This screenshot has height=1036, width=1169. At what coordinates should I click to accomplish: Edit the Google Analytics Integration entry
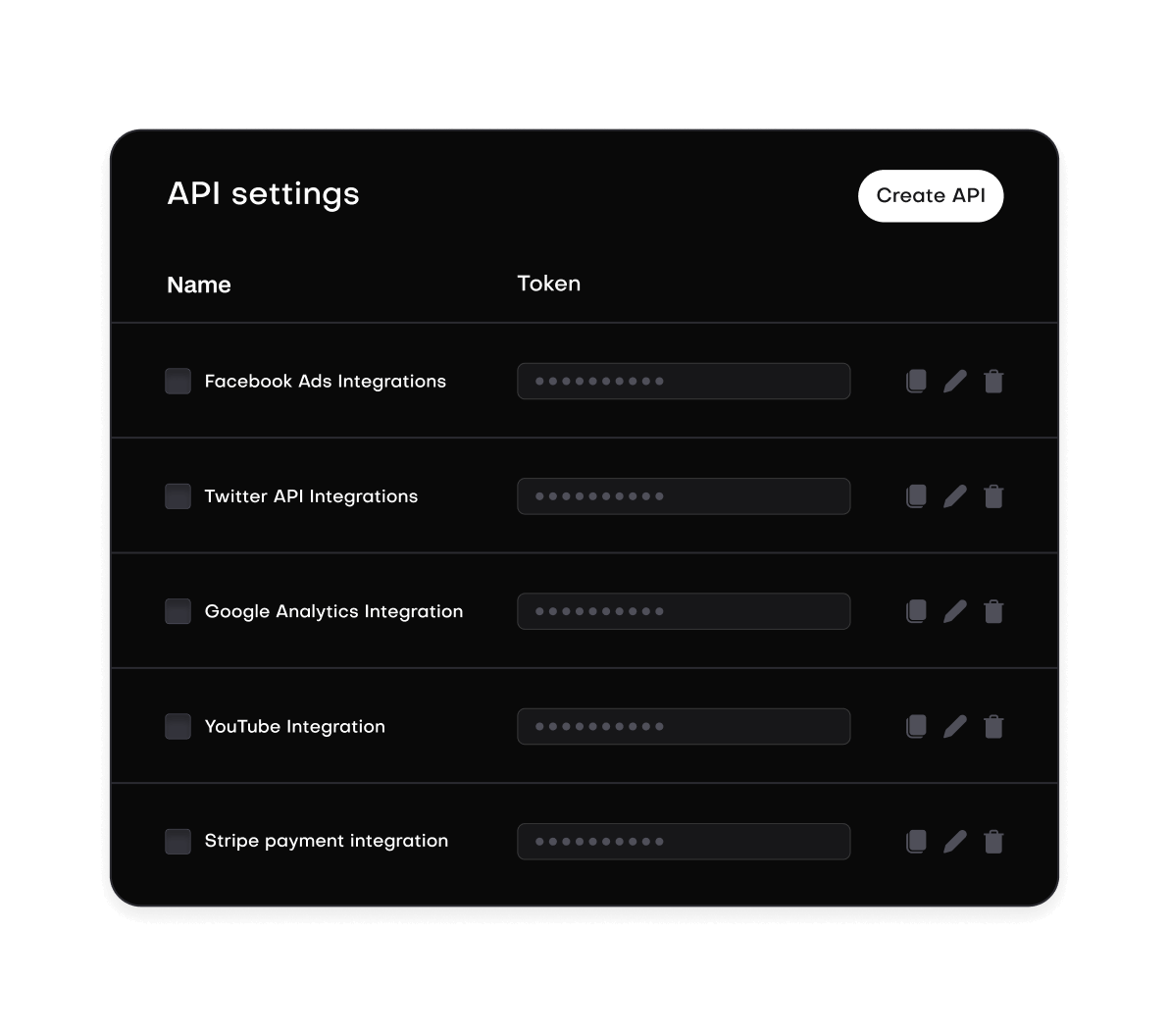(x=954, y=611)
